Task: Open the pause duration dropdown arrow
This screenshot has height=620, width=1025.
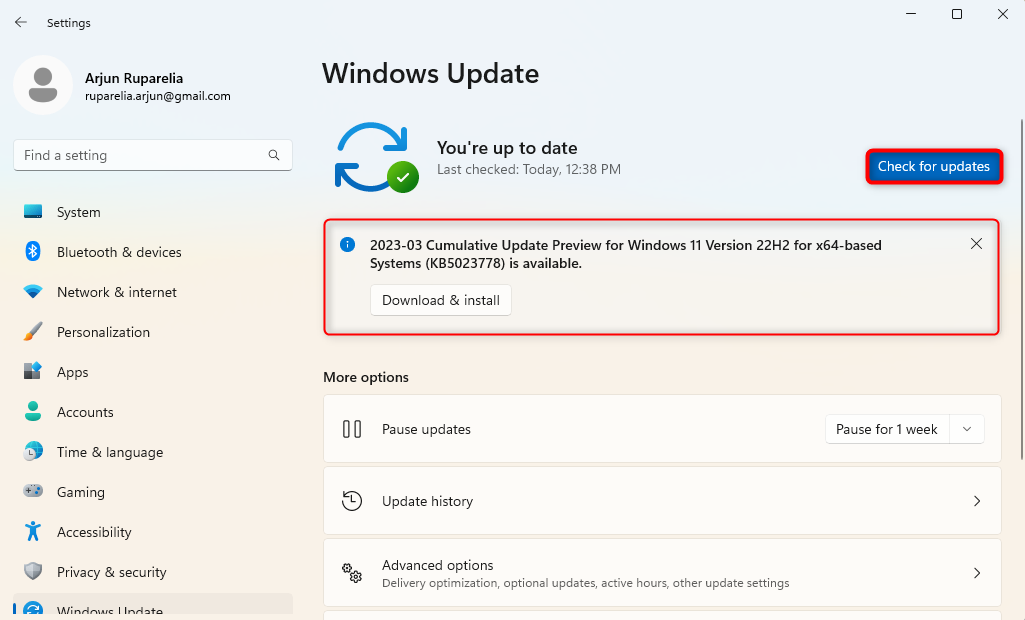Action: tap(967, 429)
